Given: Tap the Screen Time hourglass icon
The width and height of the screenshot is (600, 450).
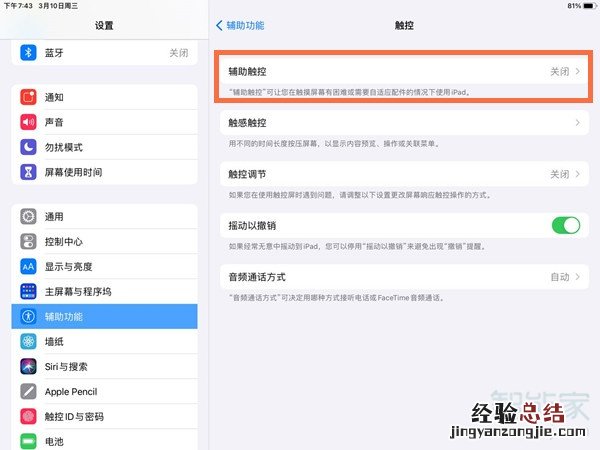Looking at the screenshot, I should pos(28,172).
